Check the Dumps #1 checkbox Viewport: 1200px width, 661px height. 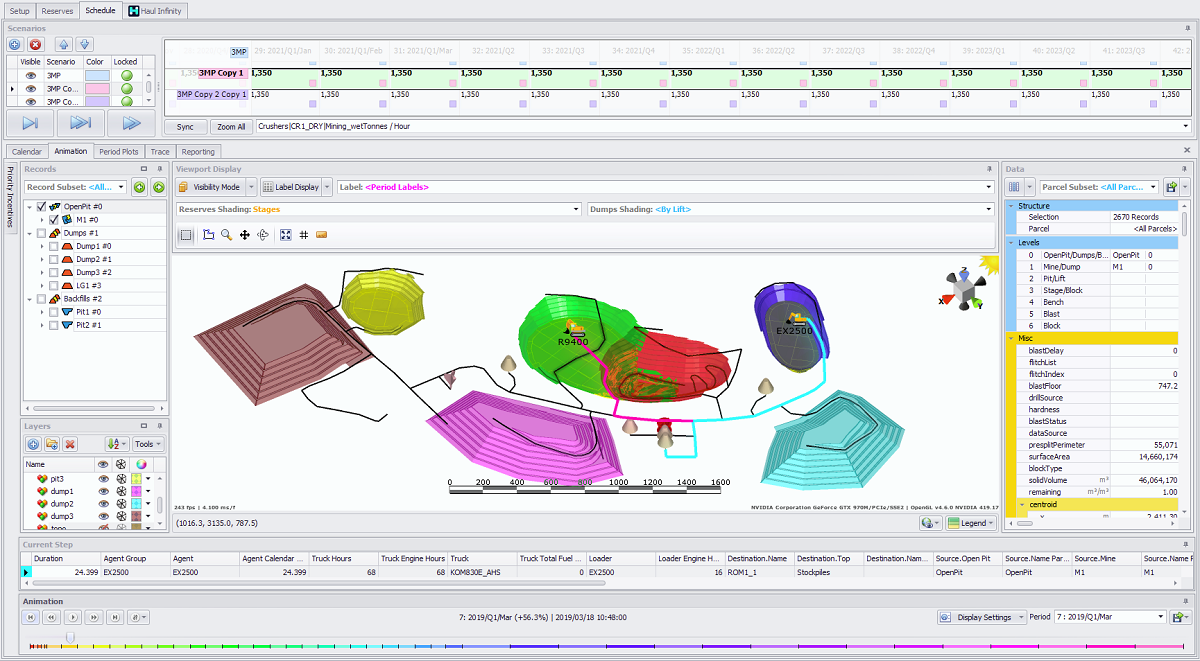click(41, 233)
